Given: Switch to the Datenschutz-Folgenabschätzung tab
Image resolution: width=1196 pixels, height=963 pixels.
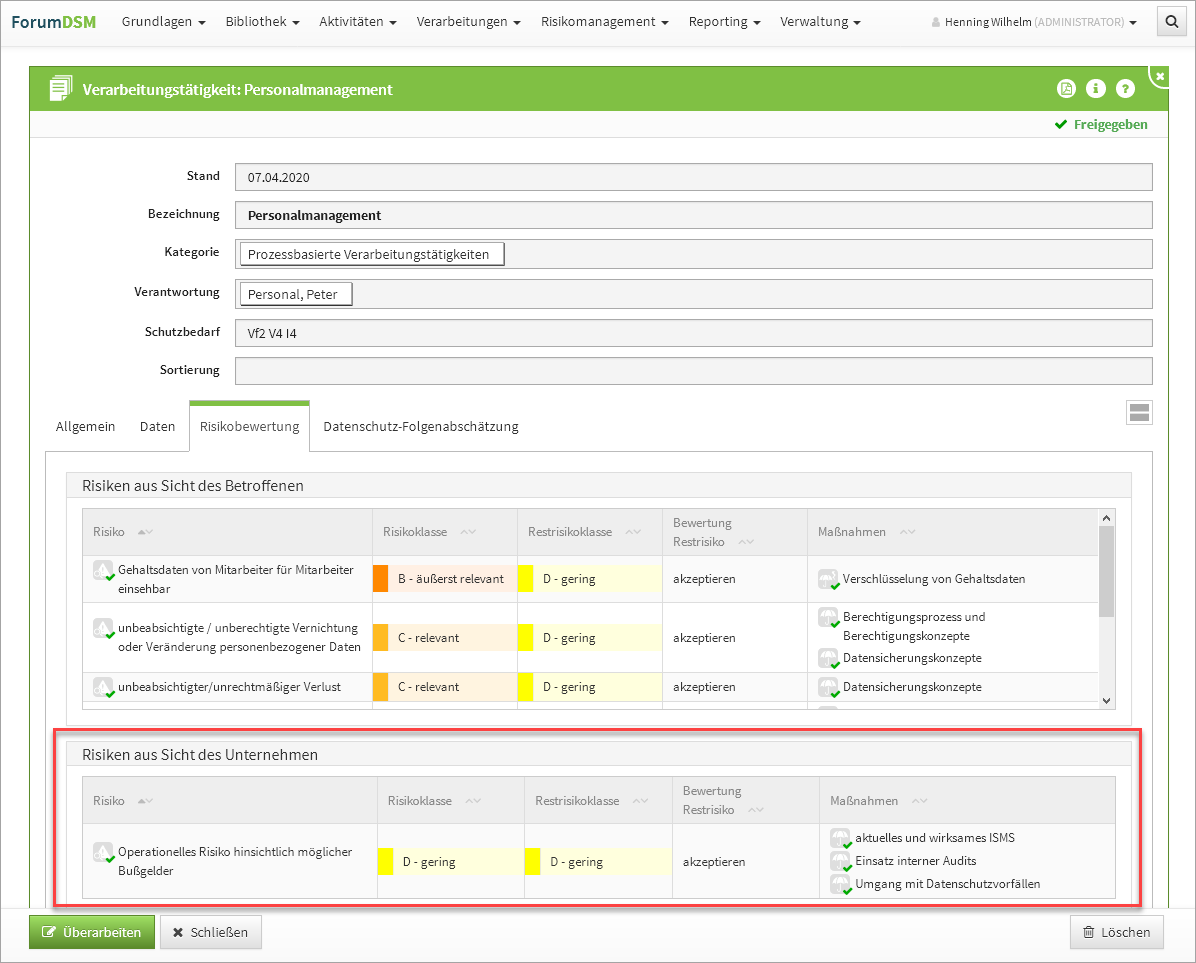Looking at the screenshot, I should pos(420,426).
